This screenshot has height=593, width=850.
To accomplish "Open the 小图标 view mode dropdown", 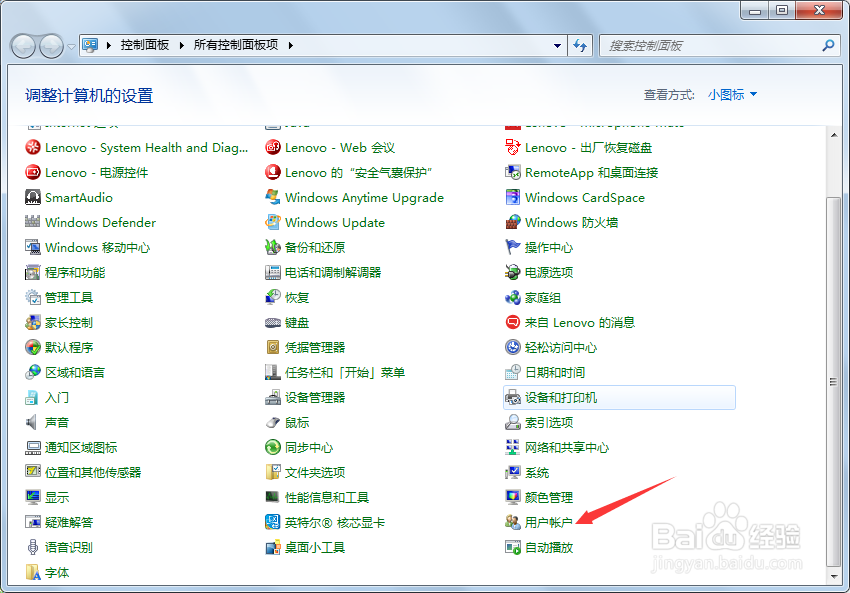I will point(732,95).
